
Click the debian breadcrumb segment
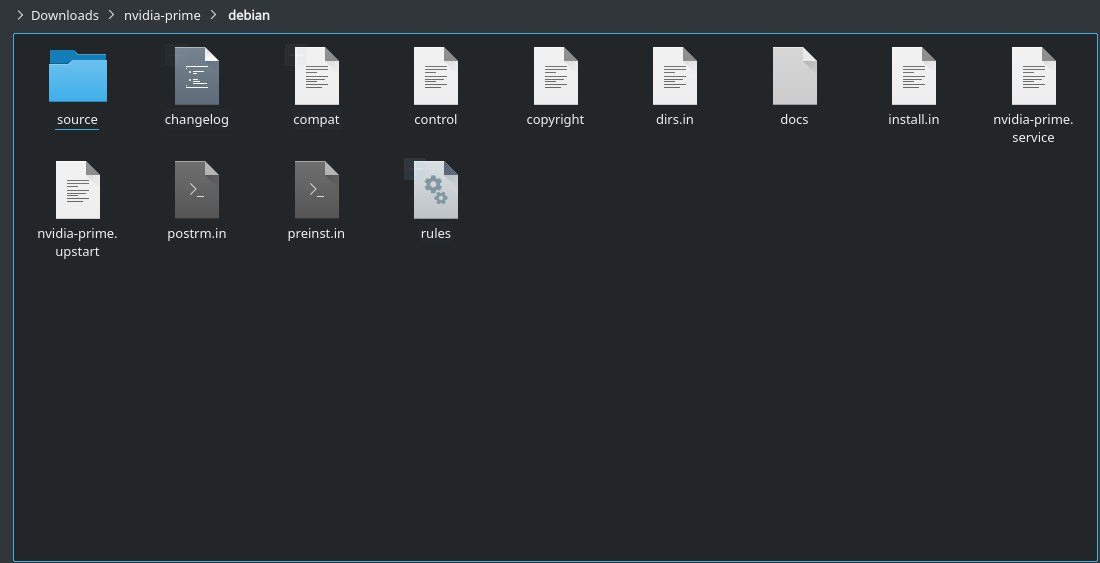249,15
